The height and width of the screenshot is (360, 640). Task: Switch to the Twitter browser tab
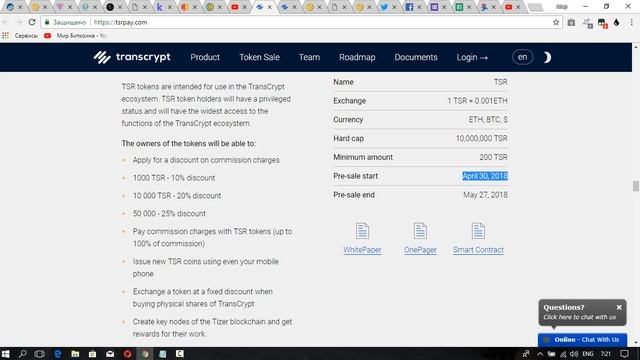coord(384,7)
